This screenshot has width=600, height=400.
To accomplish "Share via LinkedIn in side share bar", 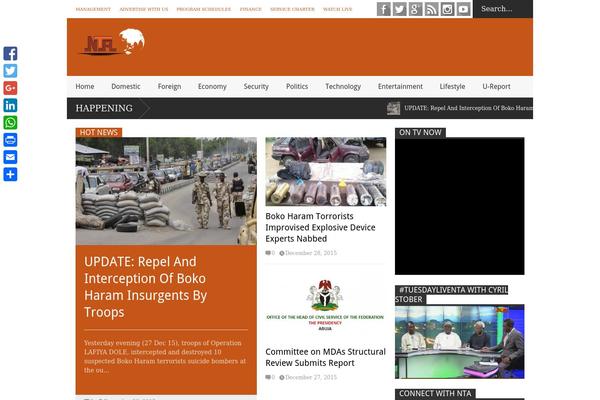I will click(x=10, y=105).
